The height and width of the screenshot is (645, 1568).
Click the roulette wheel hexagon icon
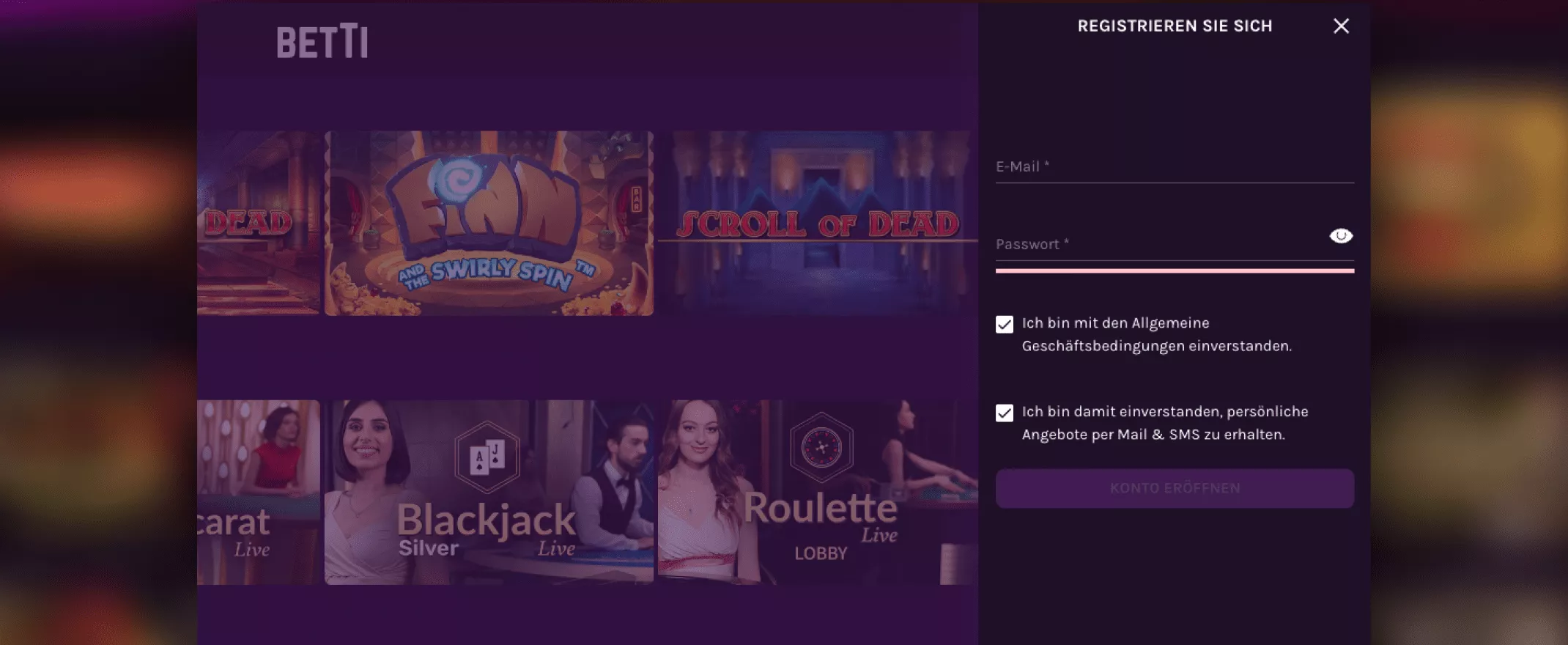[821, 447]
